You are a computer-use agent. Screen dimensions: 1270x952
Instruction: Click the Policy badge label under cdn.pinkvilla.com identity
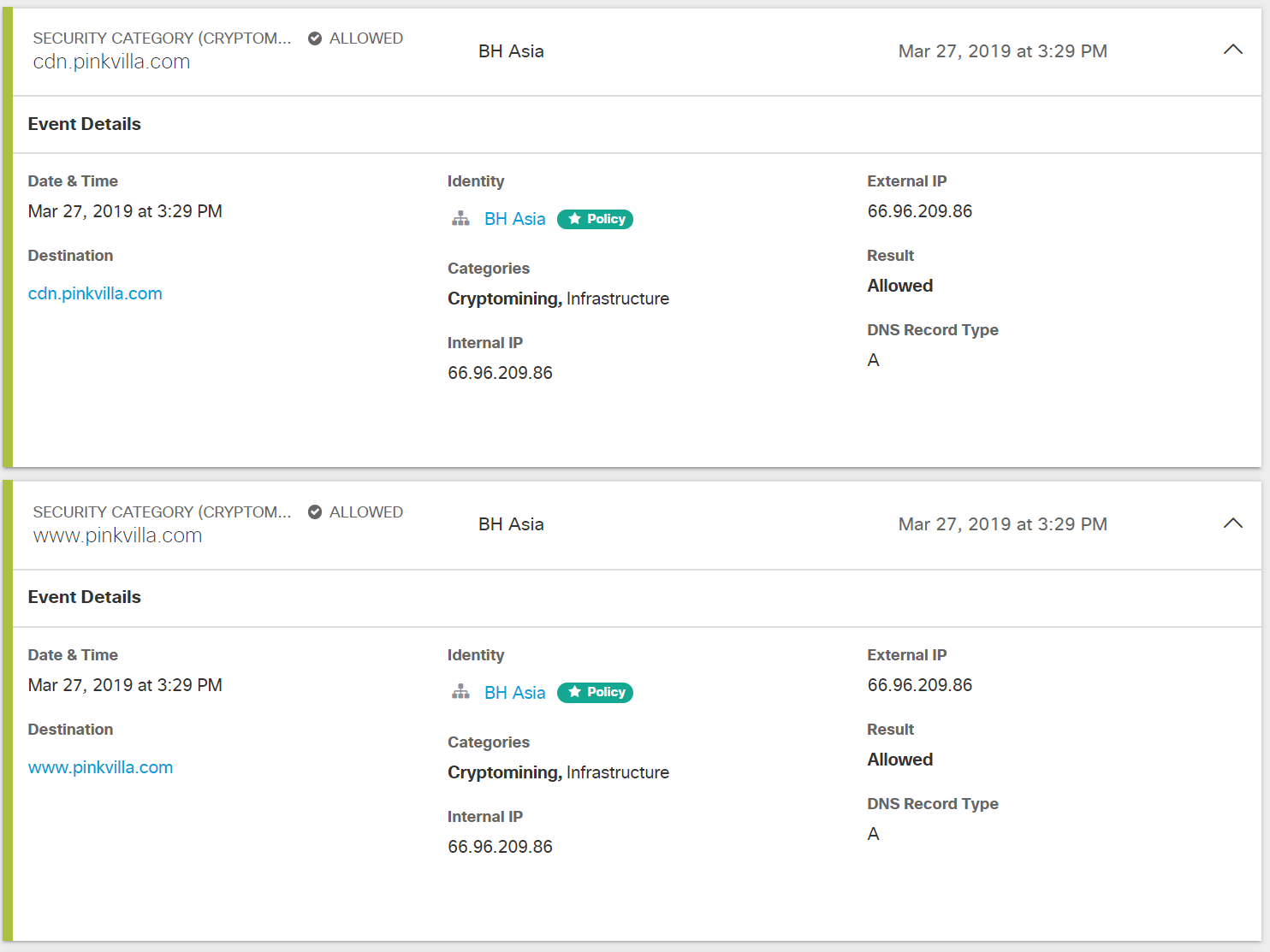click(606, 219)
